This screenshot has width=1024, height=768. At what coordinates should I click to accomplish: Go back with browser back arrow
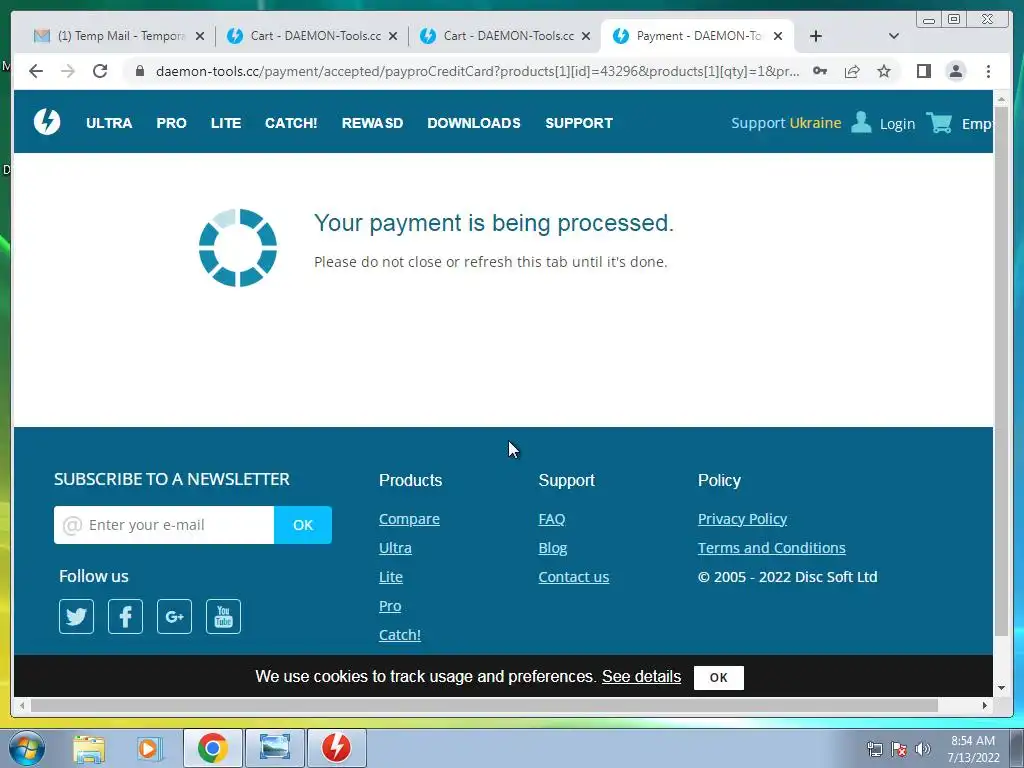click(36, 71)
